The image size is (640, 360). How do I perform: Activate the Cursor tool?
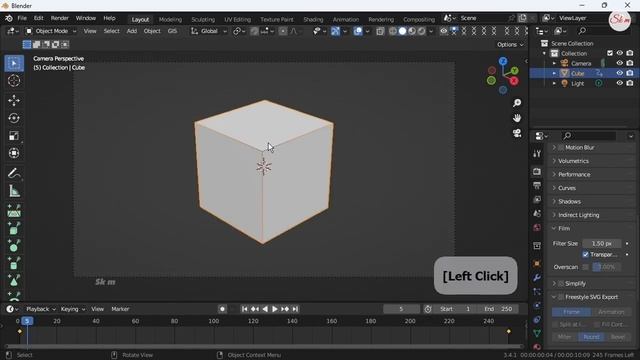tap(14, 81)
